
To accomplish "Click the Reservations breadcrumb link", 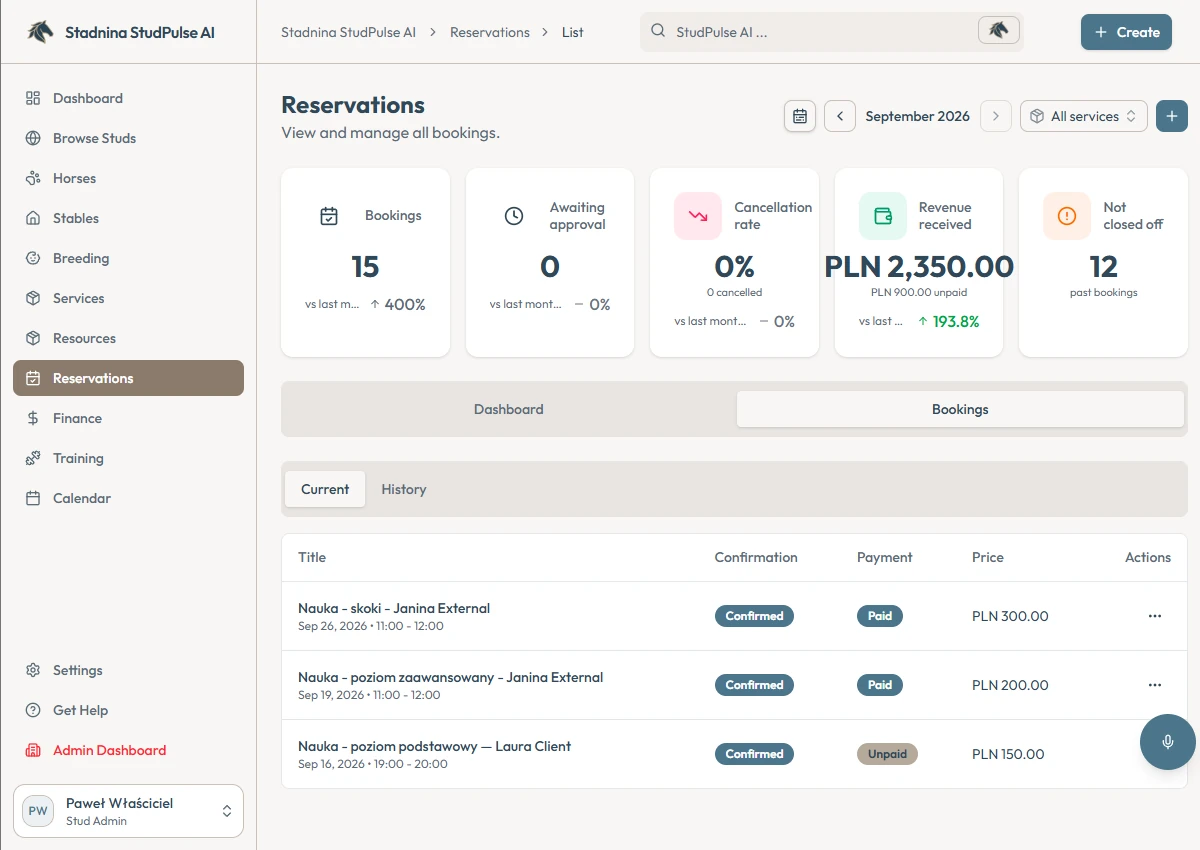I will coord(490,32).
